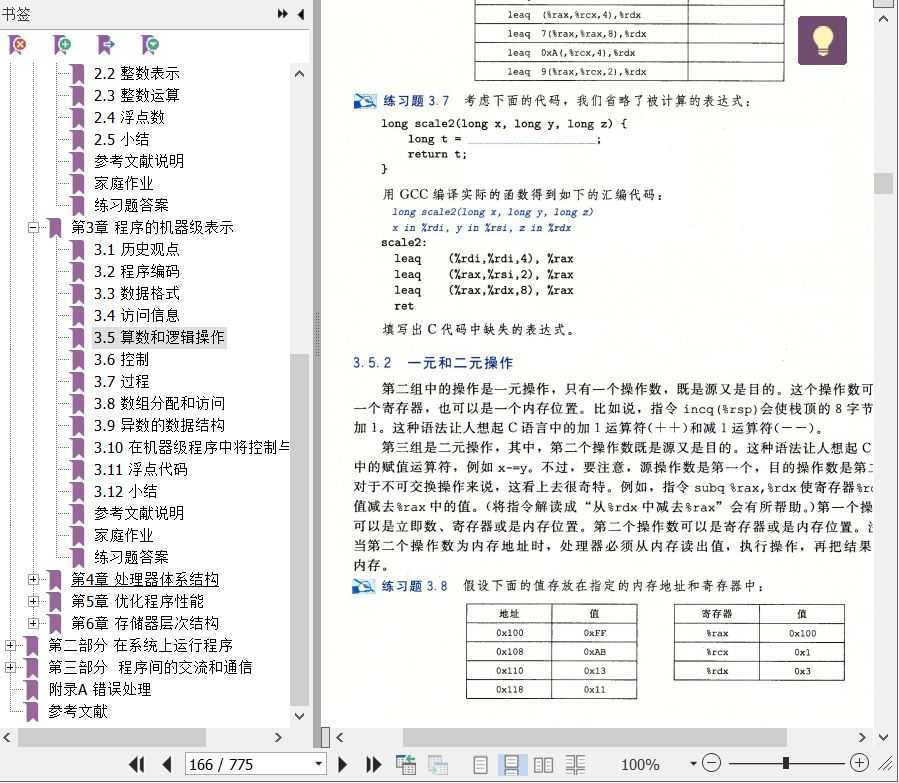Open bookmark 3.12 小结
The height and width of the screenshot is (783, 899).
pos(125,491)
